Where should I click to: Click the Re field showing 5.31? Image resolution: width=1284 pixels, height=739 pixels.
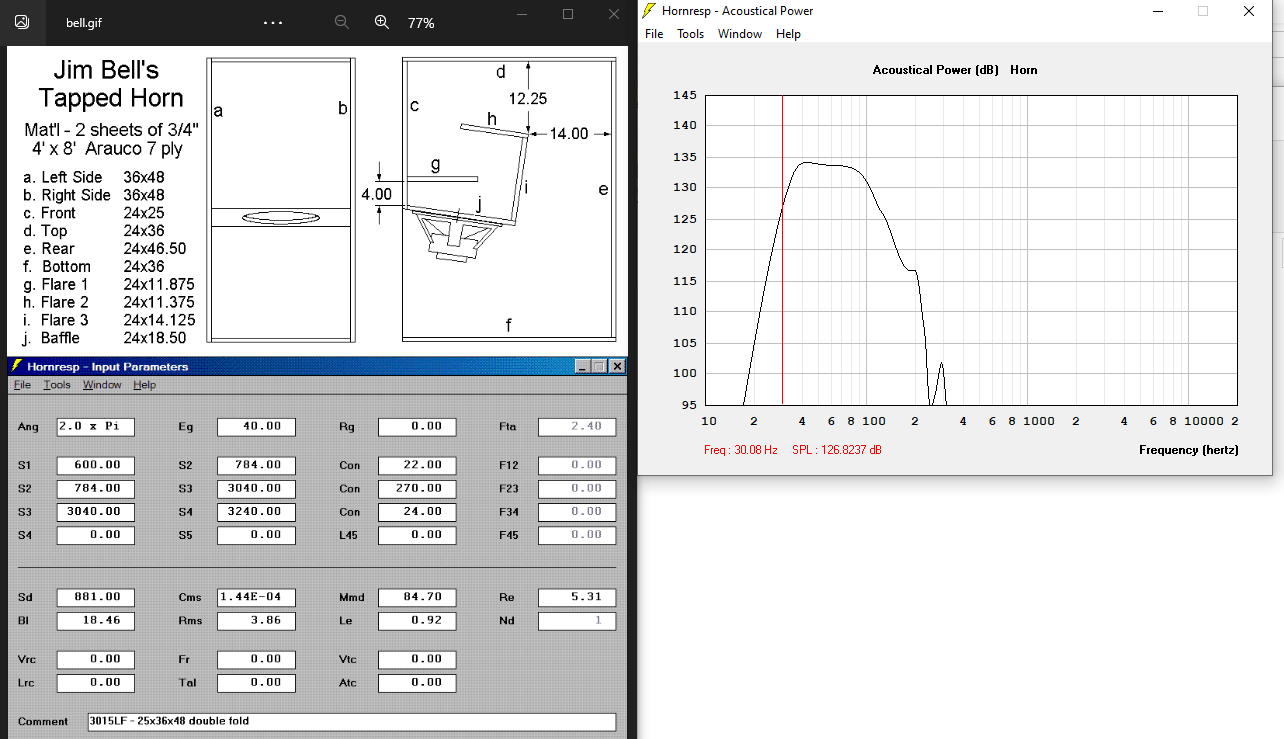pos(577,597)
